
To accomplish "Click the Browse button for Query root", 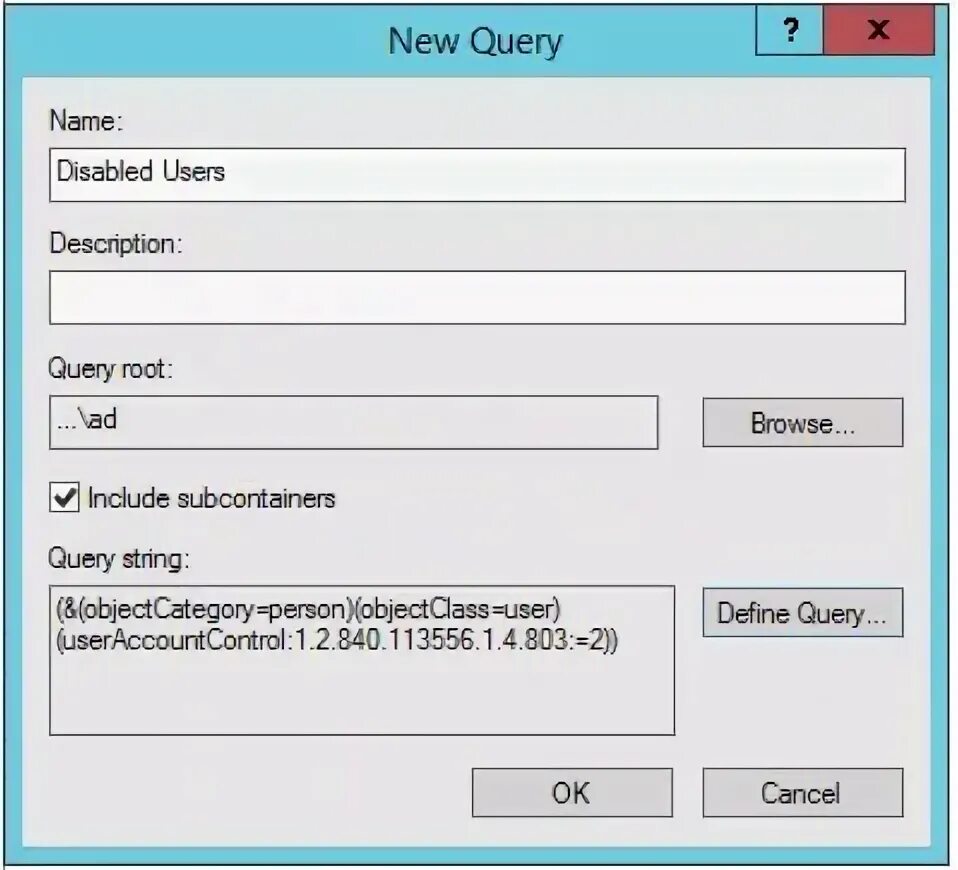I will pos(803,422).
